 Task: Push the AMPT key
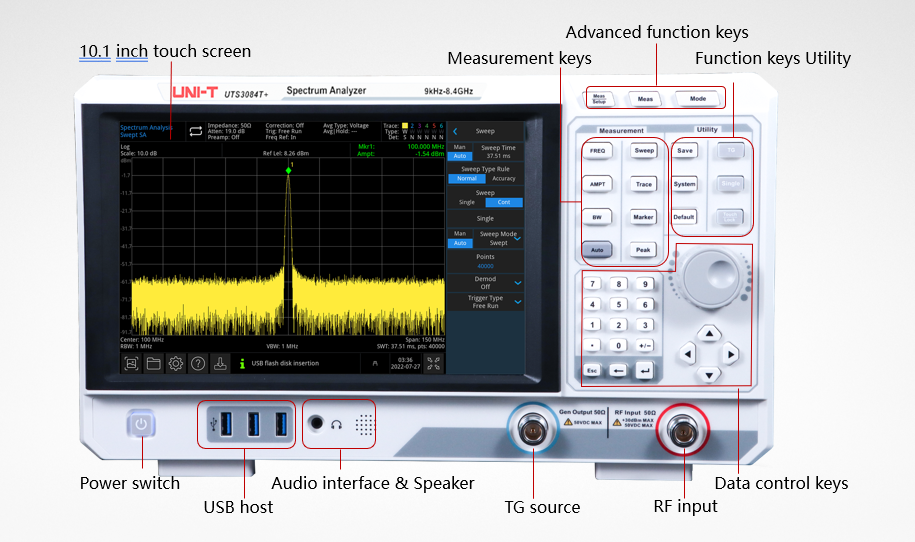pyautogui.click(x=597, y=184)
